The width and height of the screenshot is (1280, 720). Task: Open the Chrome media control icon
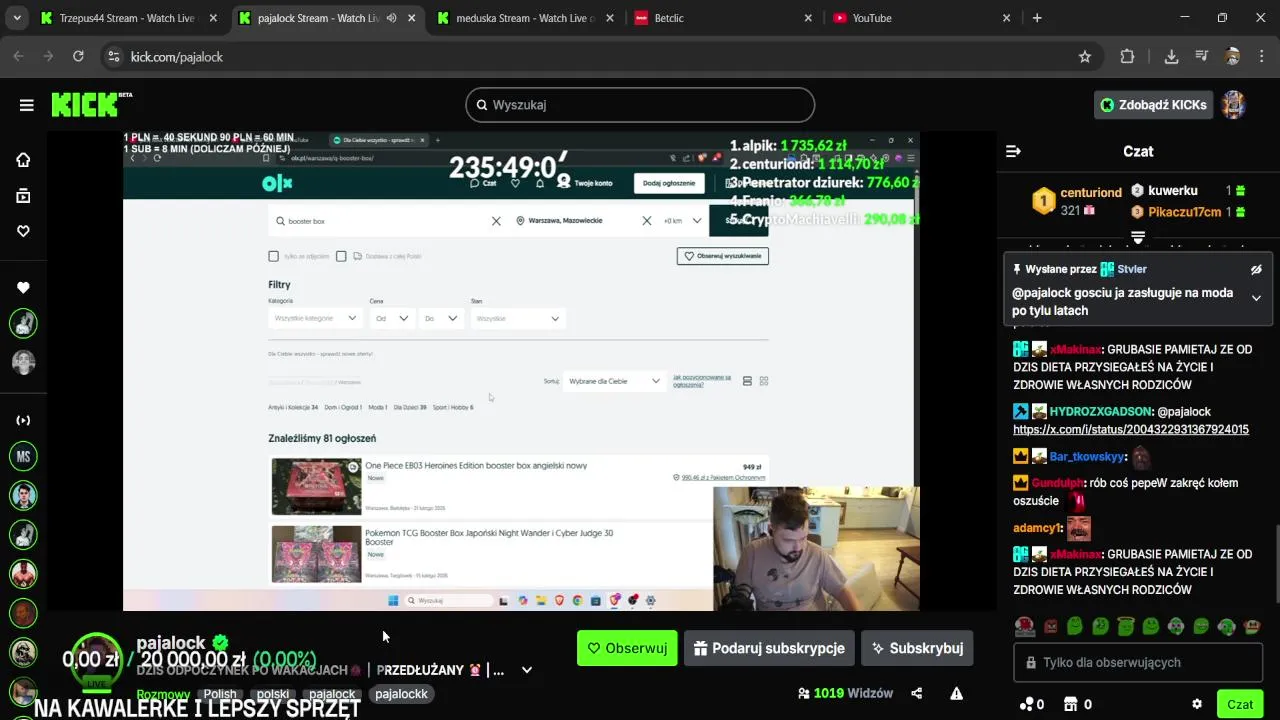pos(1201,57)
